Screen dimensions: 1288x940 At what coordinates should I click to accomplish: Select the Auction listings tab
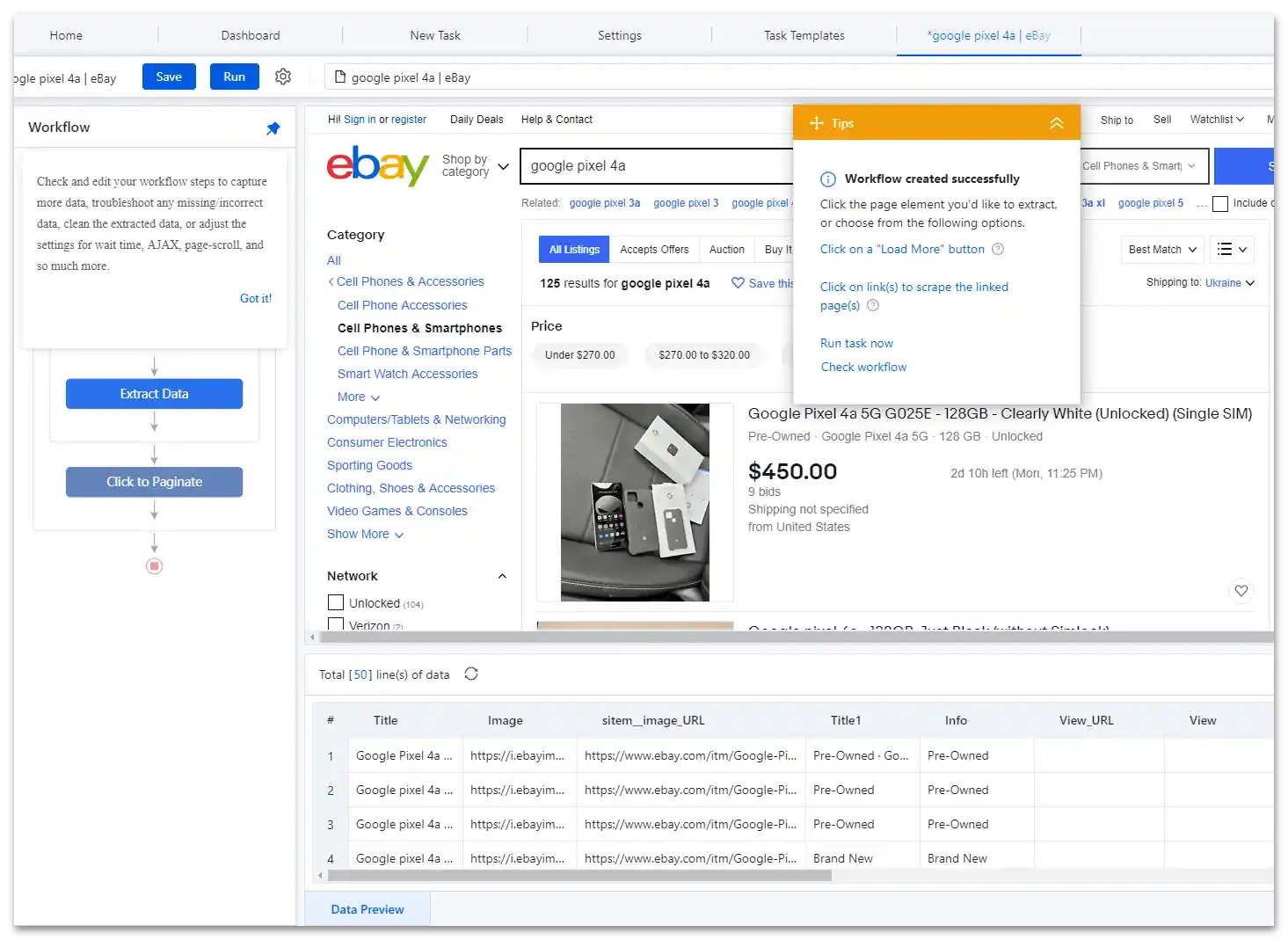(726, 250)
